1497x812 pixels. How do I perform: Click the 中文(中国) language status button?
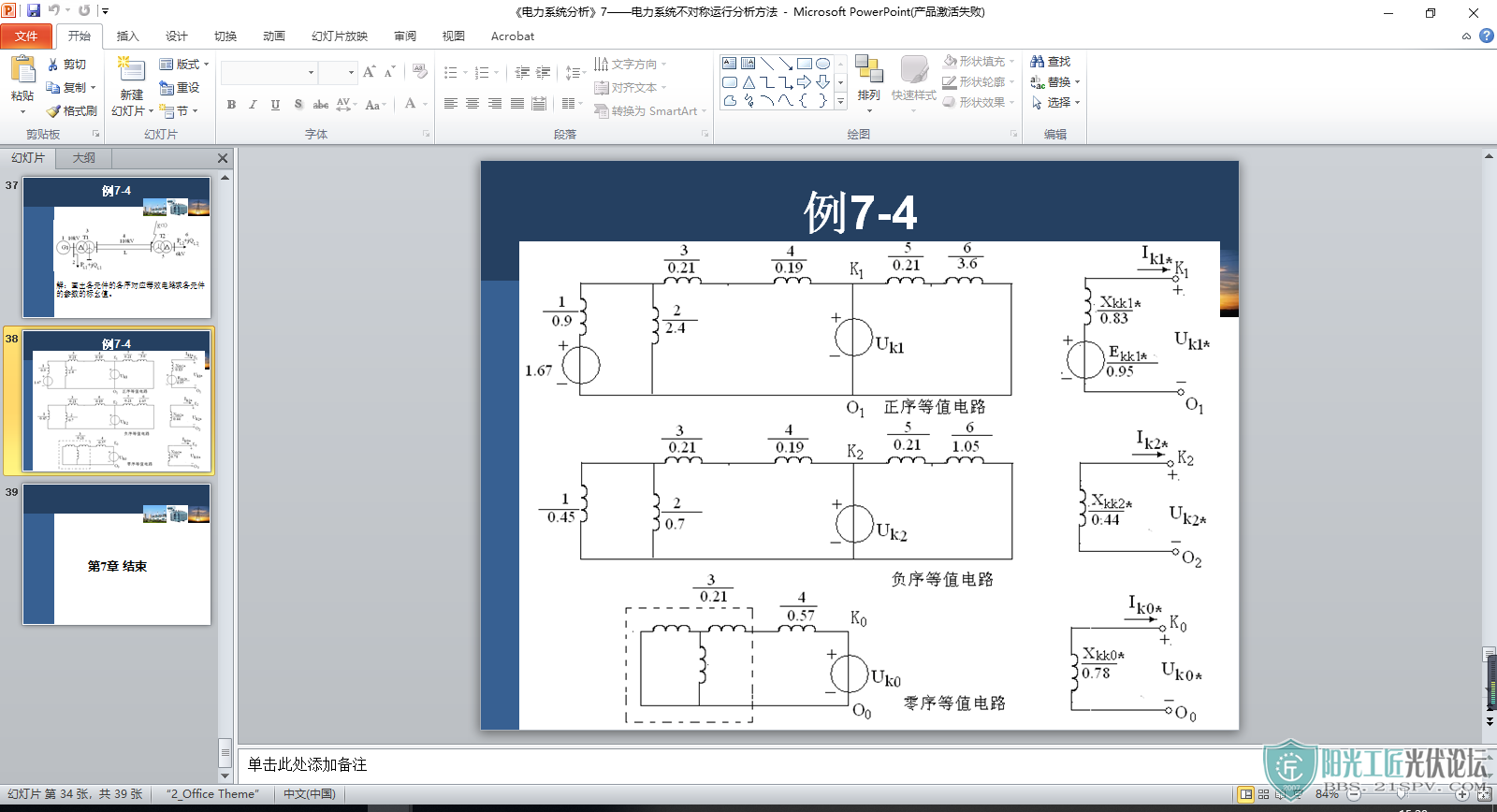(310, 794)
